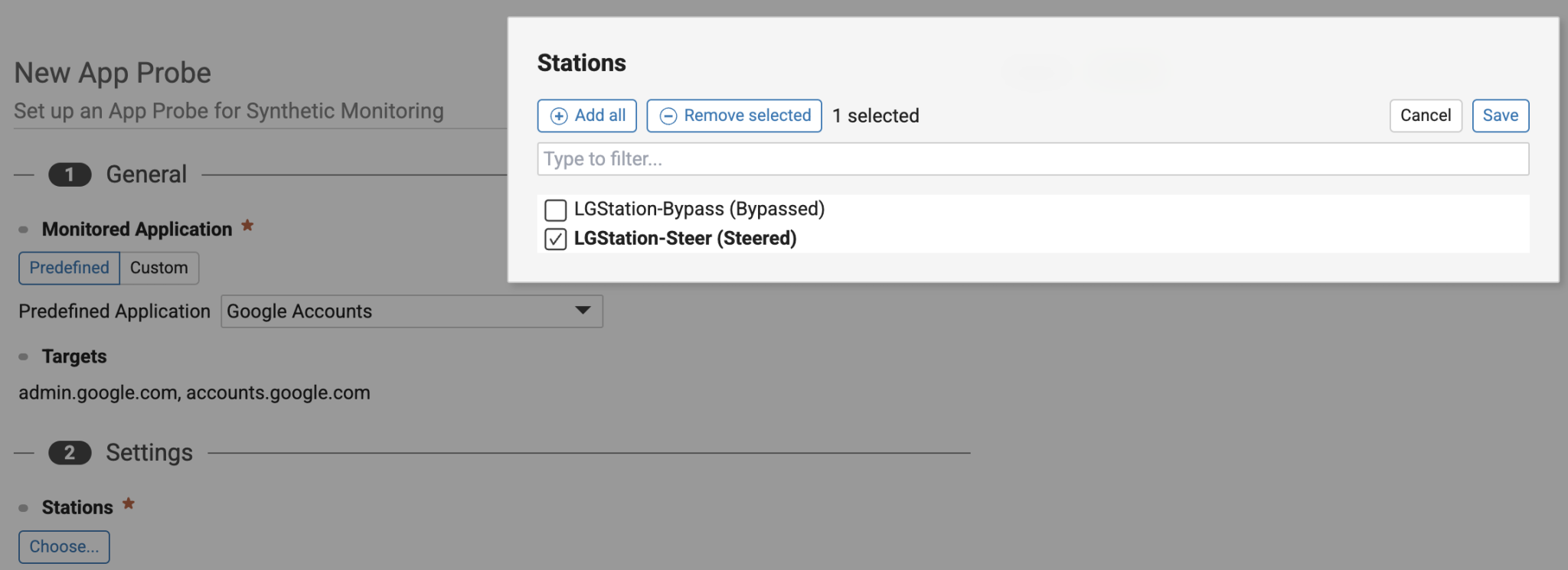Save the station selection
This screenshot has width=1568, height=570.
click(x=1500, y=116)
